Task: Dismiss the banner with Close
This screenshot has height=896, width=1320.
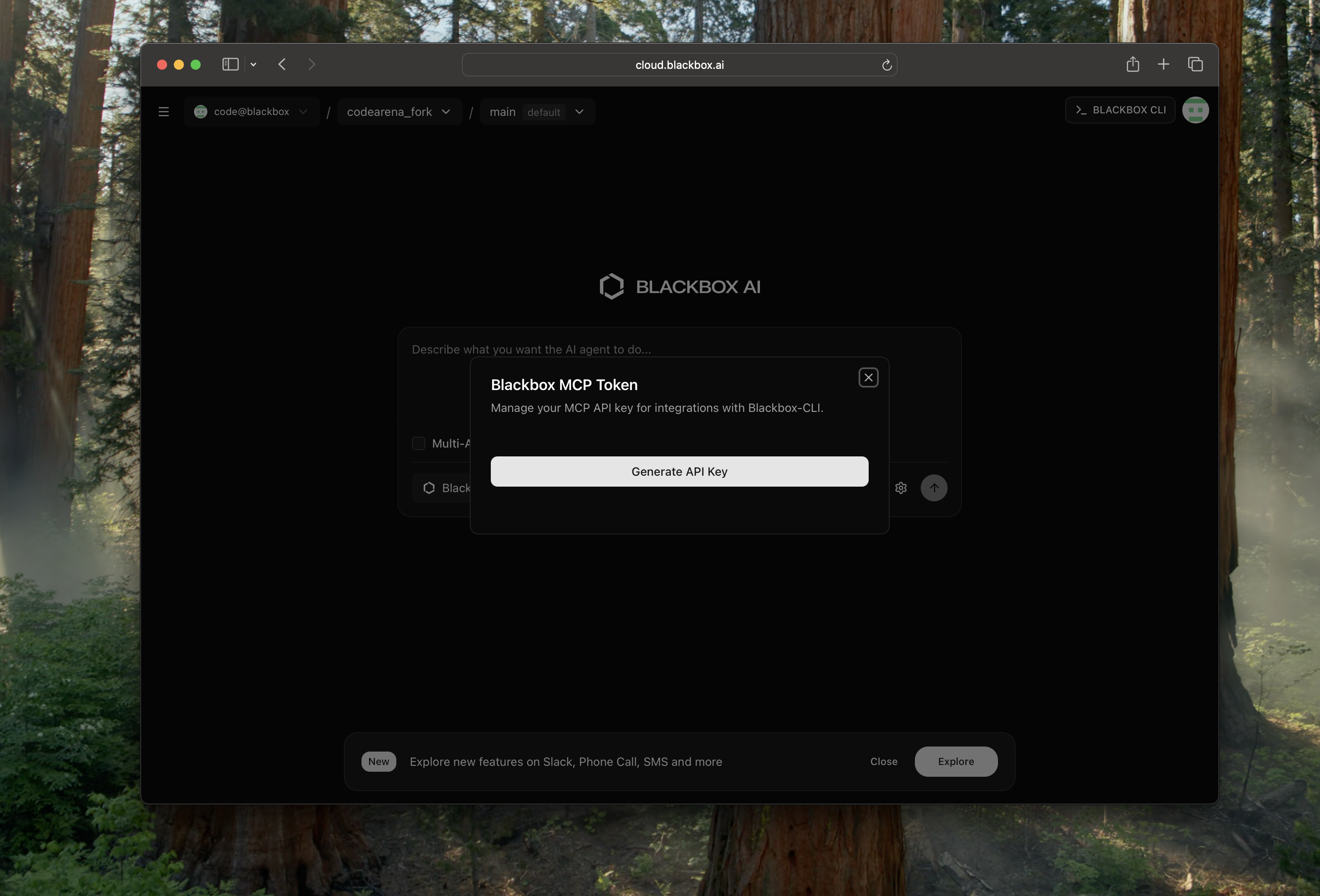Action: (883, 761)
